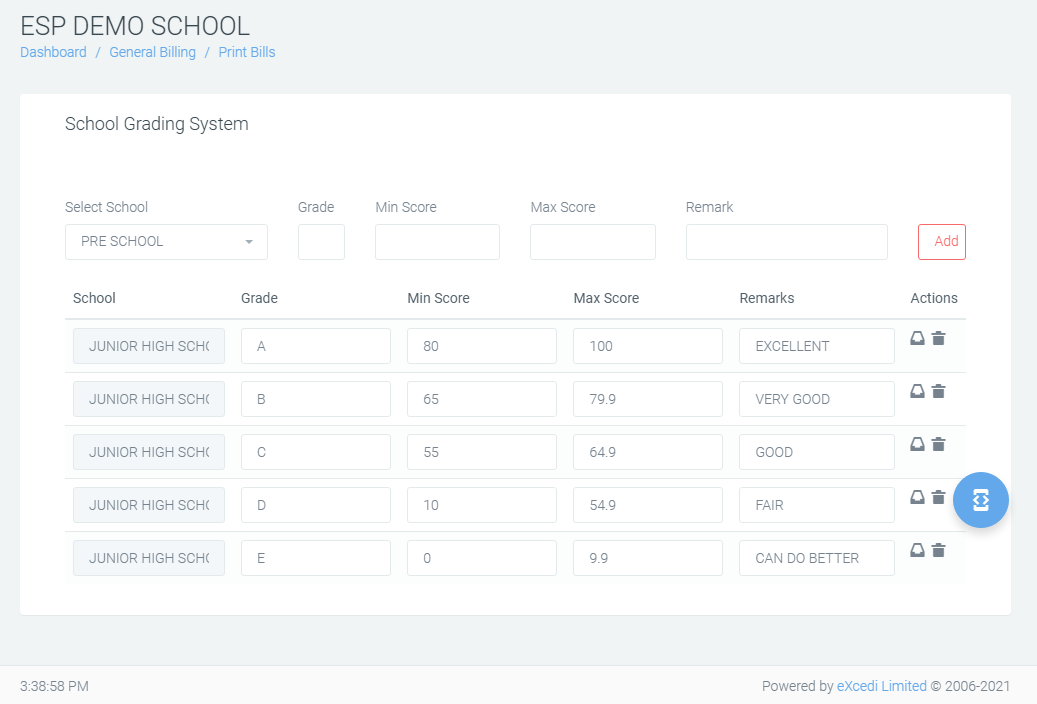
Task: Navigate to General Billing via breadcrumb
Action: [152, 51]
